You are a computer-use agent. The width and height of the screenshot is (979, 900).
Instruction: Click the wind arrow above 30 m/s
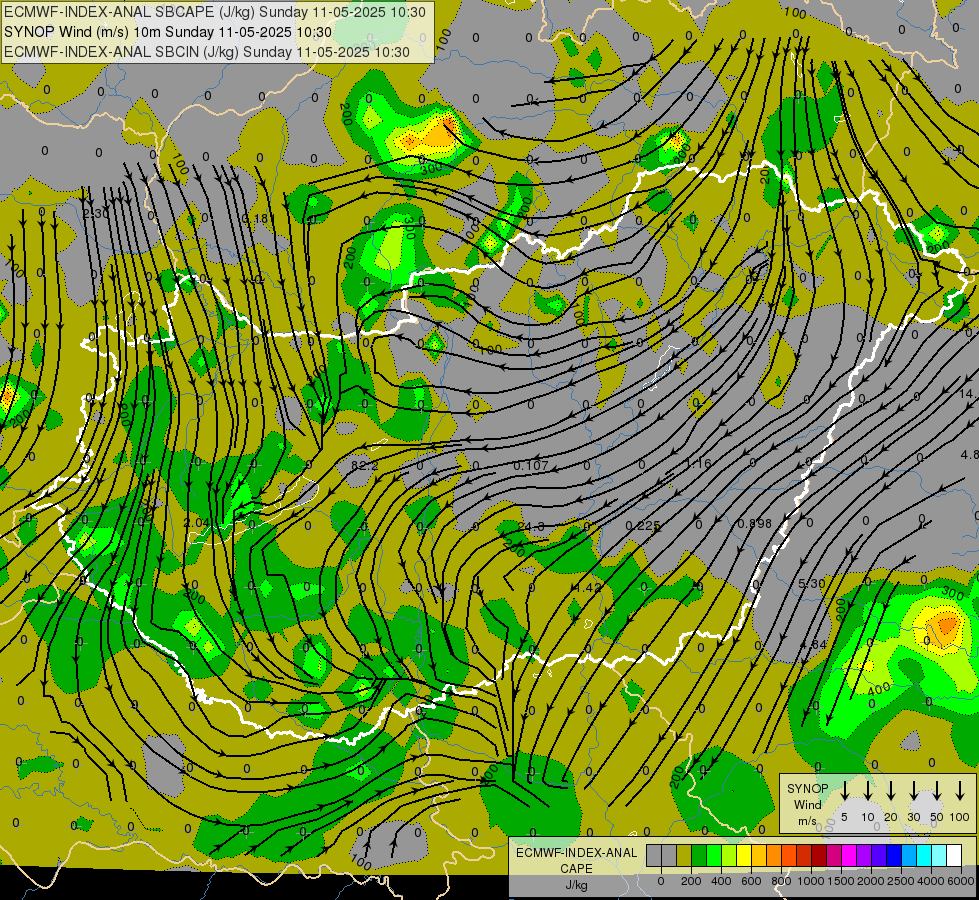(x=913, y=791)
